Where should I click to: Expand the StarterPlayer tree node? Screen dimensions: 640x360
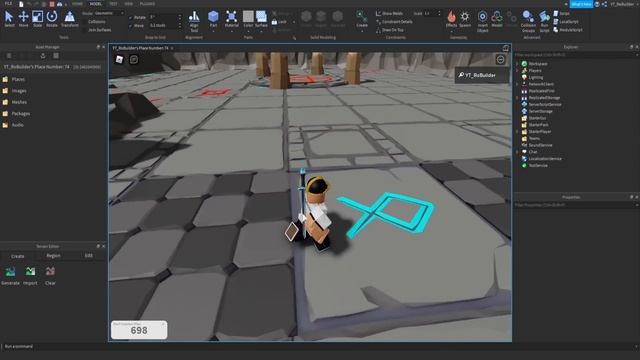click(517, 132)
